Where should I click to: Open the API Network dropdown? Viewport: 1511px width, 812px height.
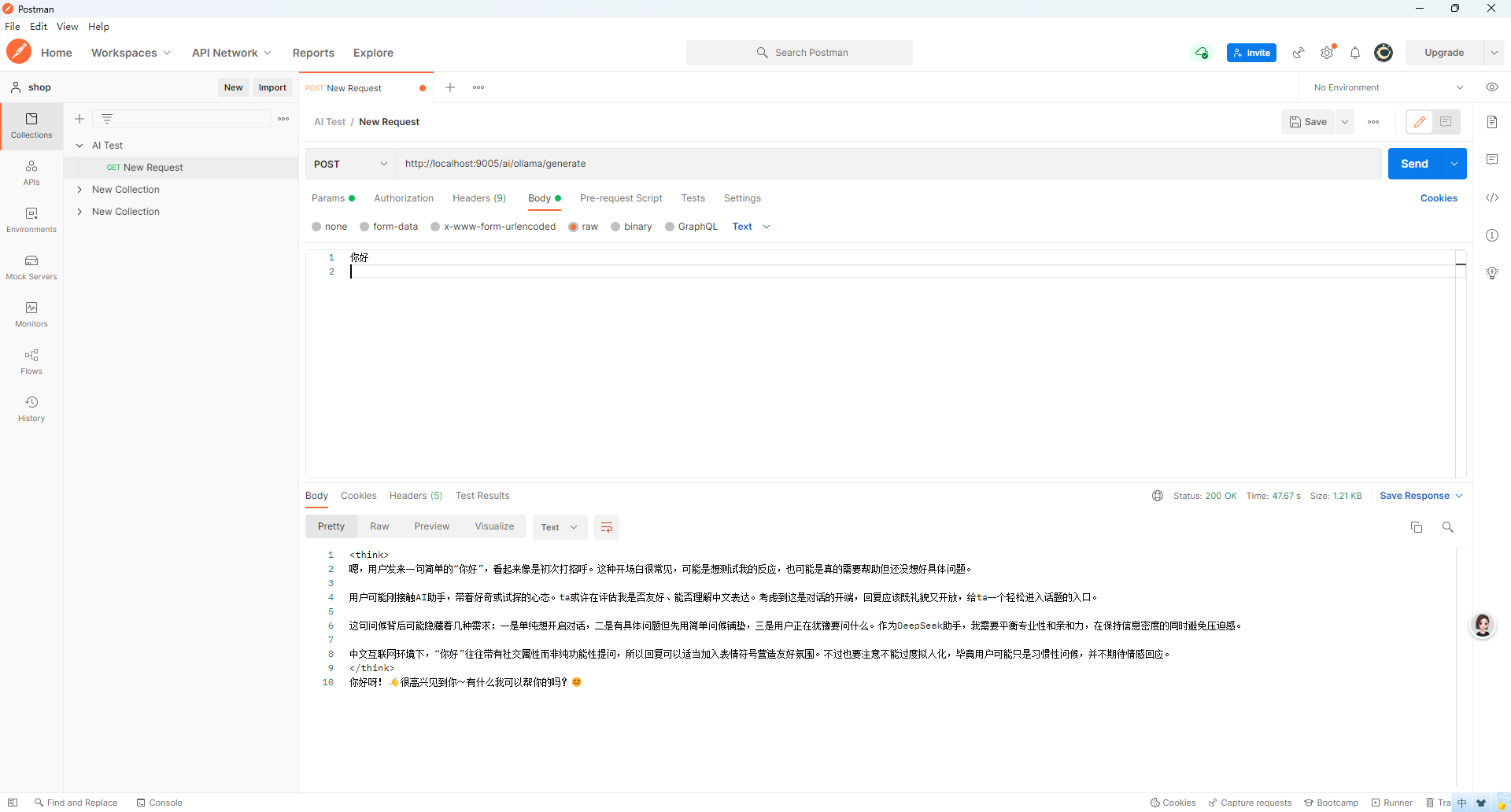tap(231, 53)
